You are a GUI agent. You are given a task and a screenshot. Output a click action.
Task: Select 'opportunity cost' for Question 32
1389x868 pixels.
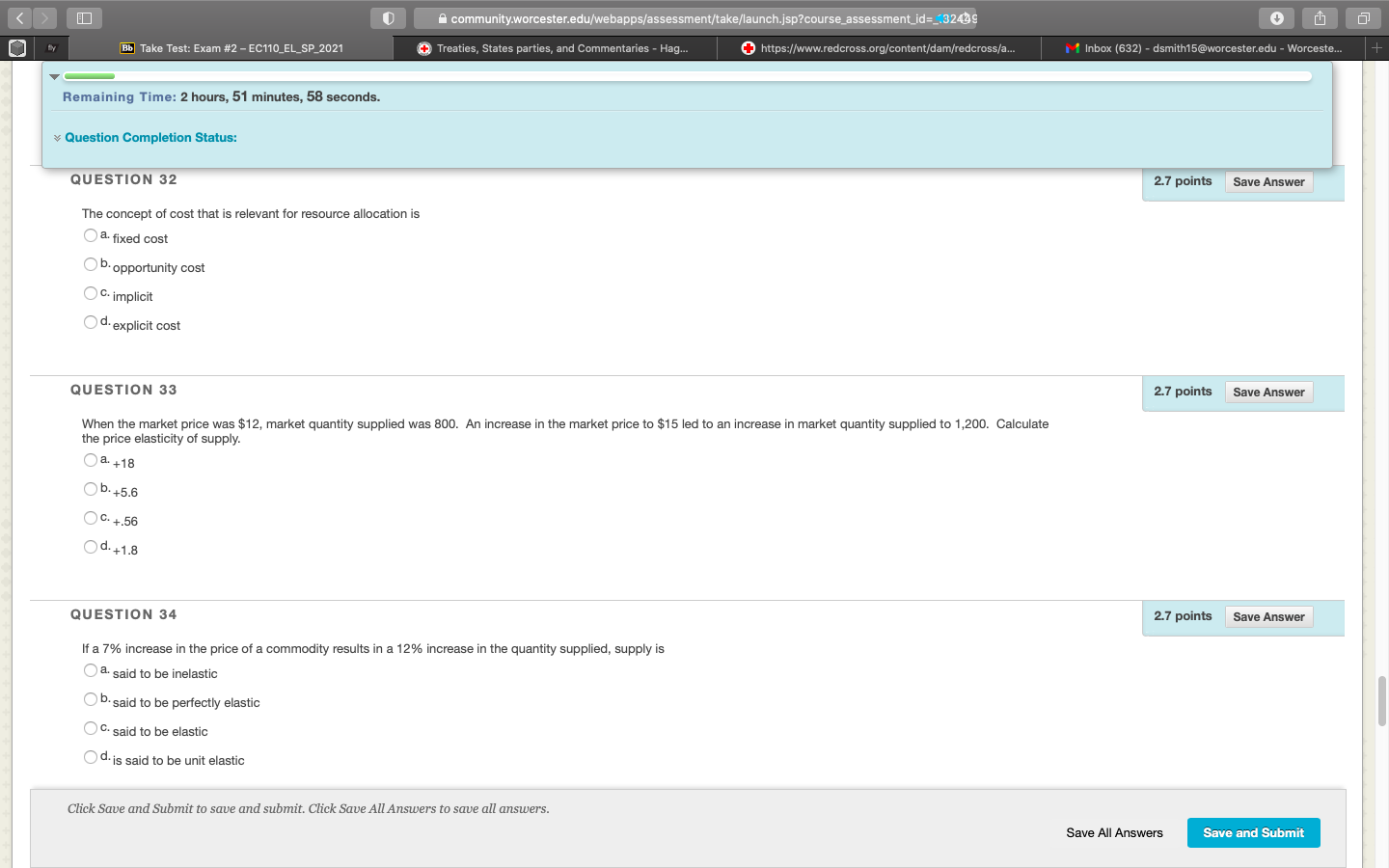coord(91,264)
